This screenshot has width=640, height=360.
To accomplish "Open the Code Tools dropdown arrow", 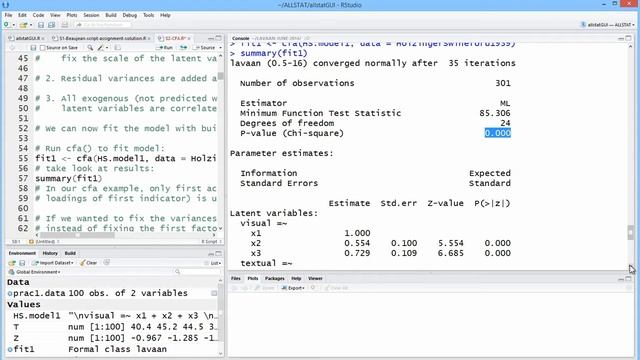I will [107, 48].
